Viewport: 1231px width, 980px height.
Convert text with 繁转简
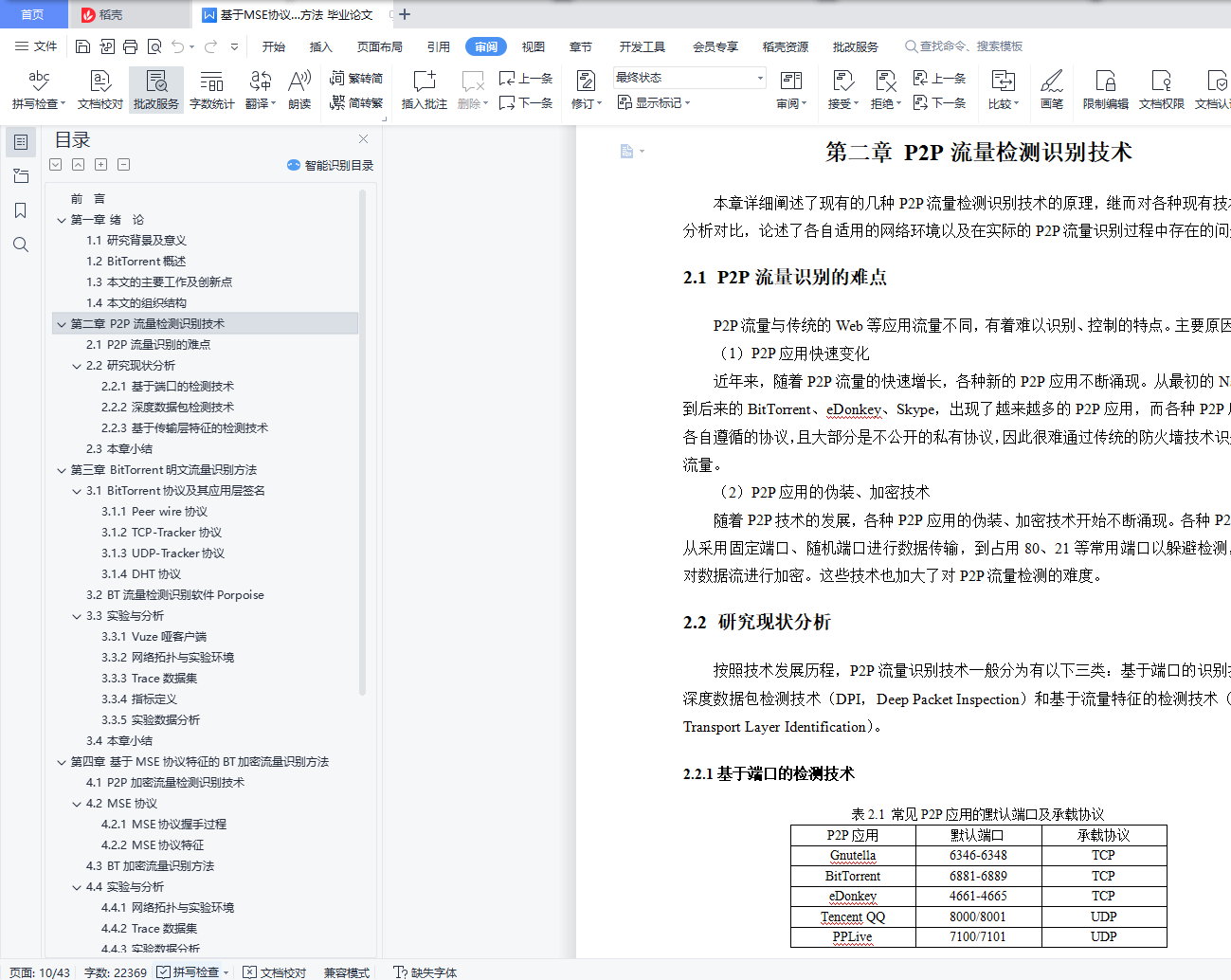click(356, 78)
